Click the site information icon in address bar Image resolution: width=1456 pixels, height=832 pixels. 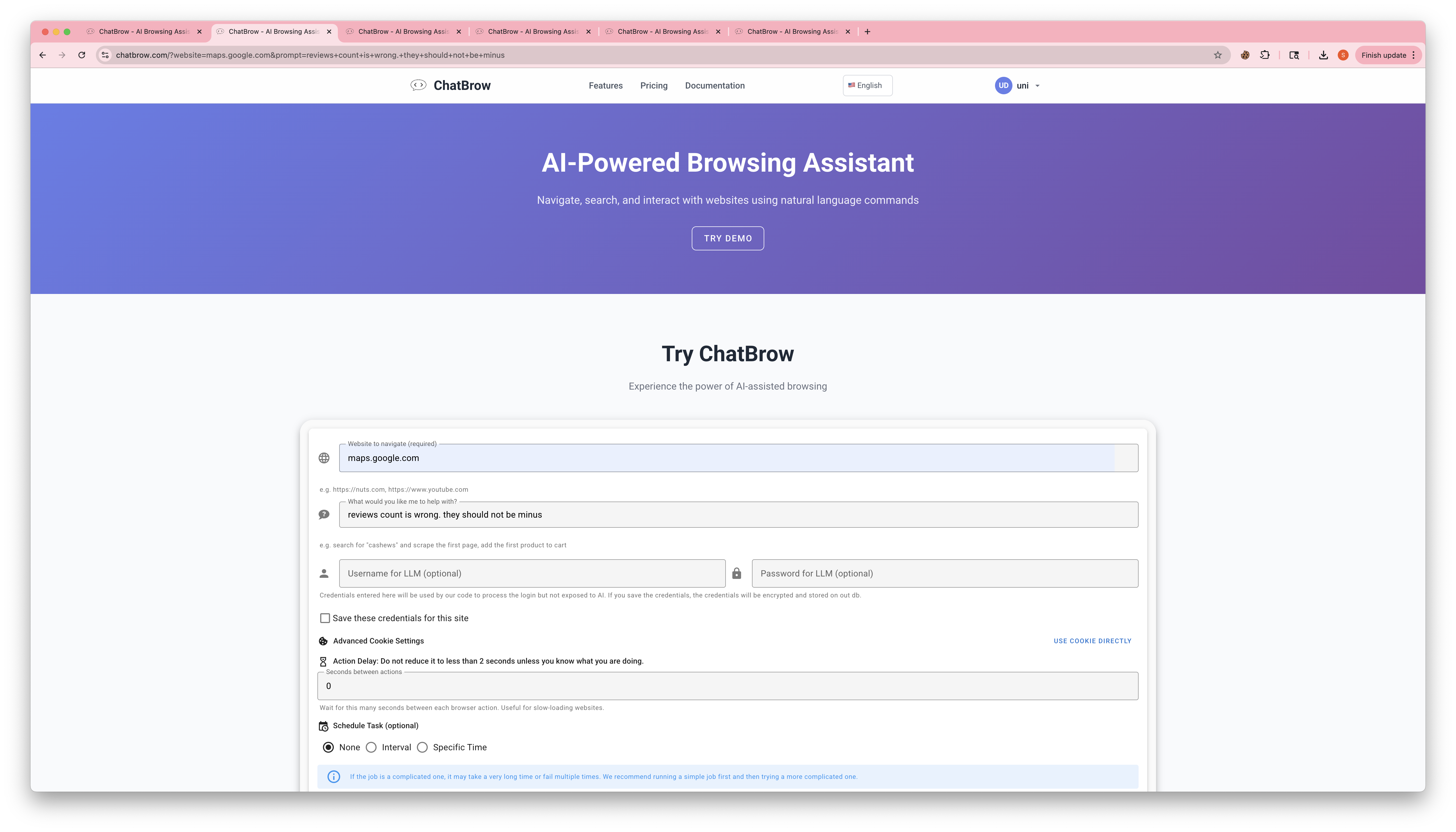click(105, 55)
